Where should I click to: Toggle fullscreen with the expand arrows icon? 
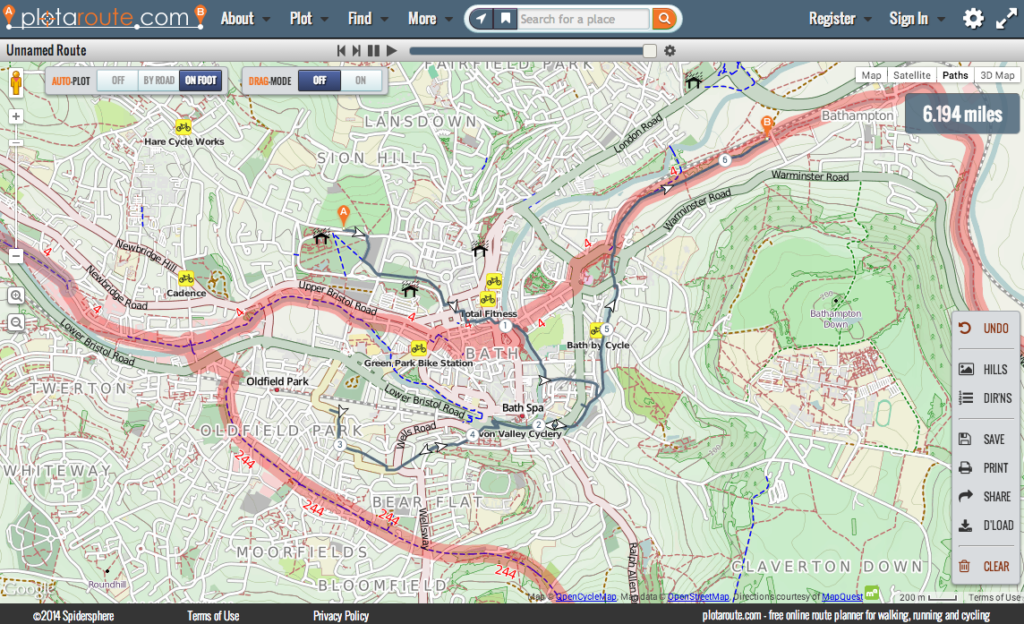(x=1006, y=19)
